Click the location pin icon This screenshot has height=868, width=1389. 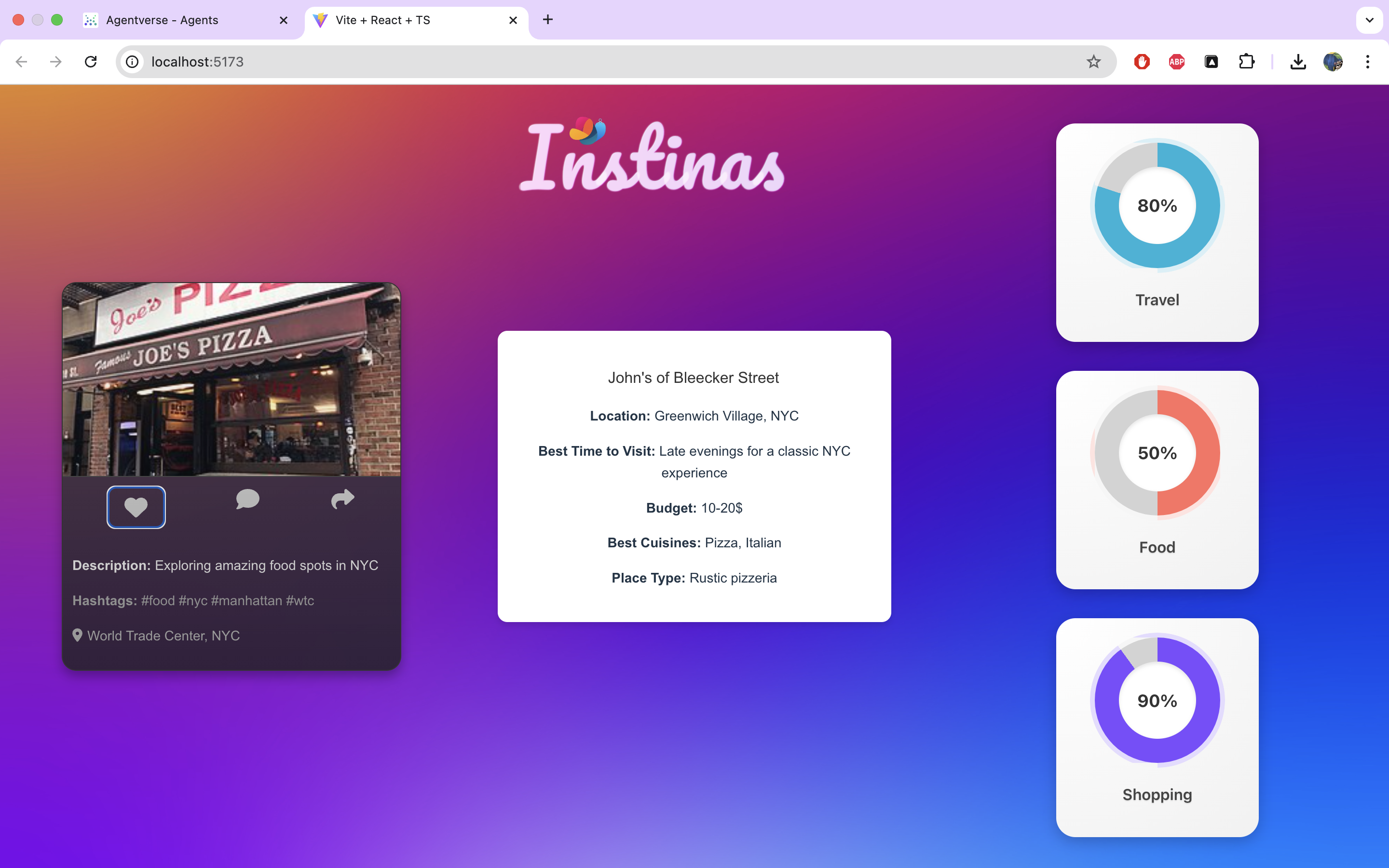[x=78, y=636]
